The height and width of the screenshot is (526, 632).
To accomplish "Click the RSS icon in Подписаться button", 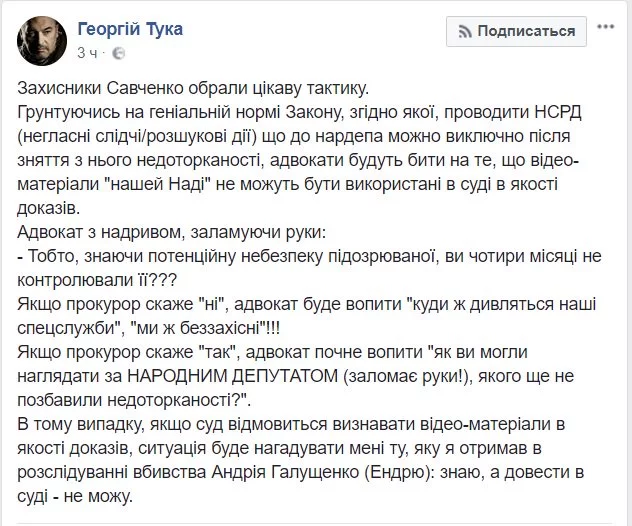I will [465, 31].
